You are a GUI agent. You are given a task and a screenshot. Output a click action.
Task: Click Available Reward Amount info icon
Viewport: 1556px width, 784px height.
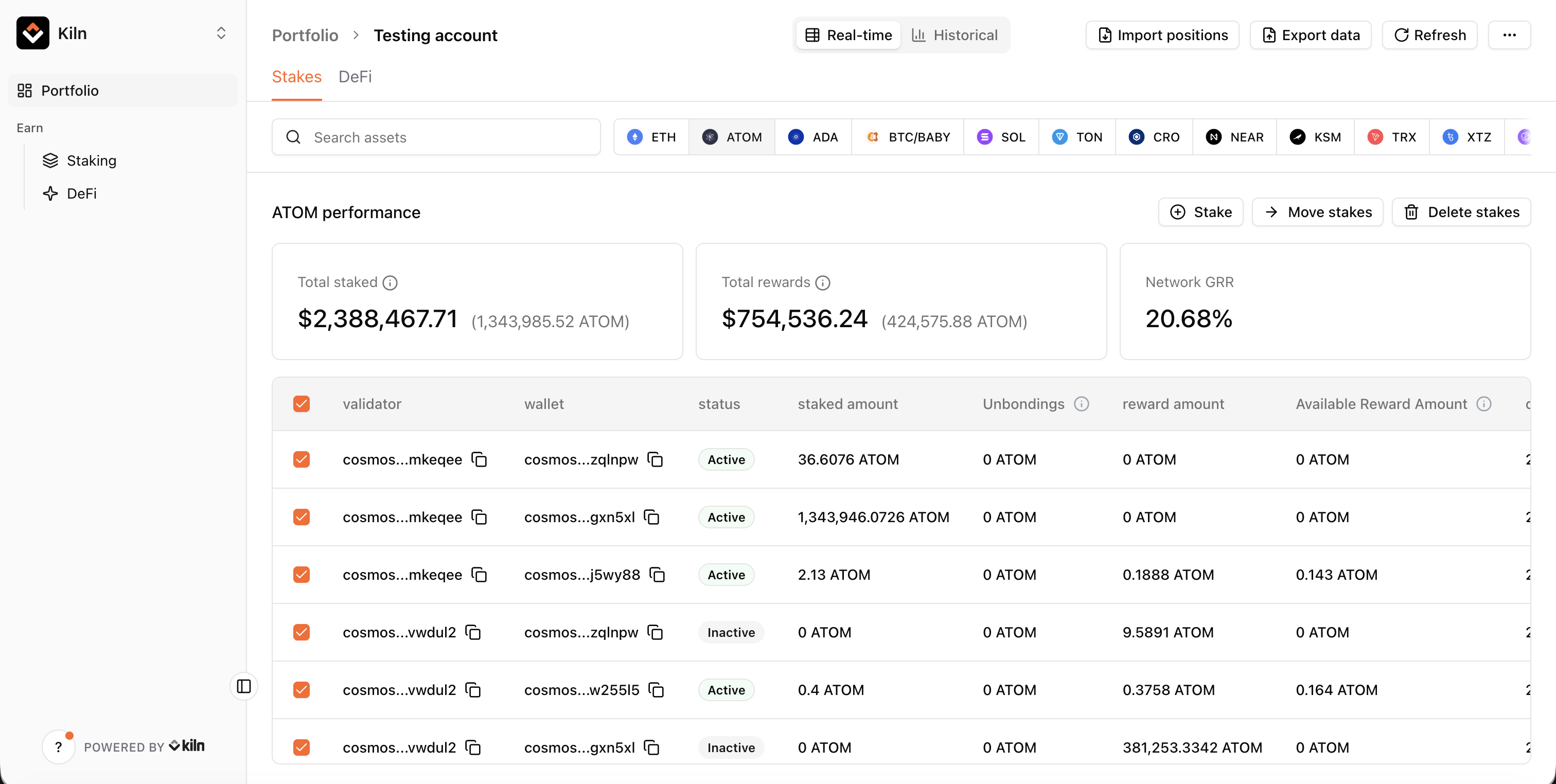1484,404
